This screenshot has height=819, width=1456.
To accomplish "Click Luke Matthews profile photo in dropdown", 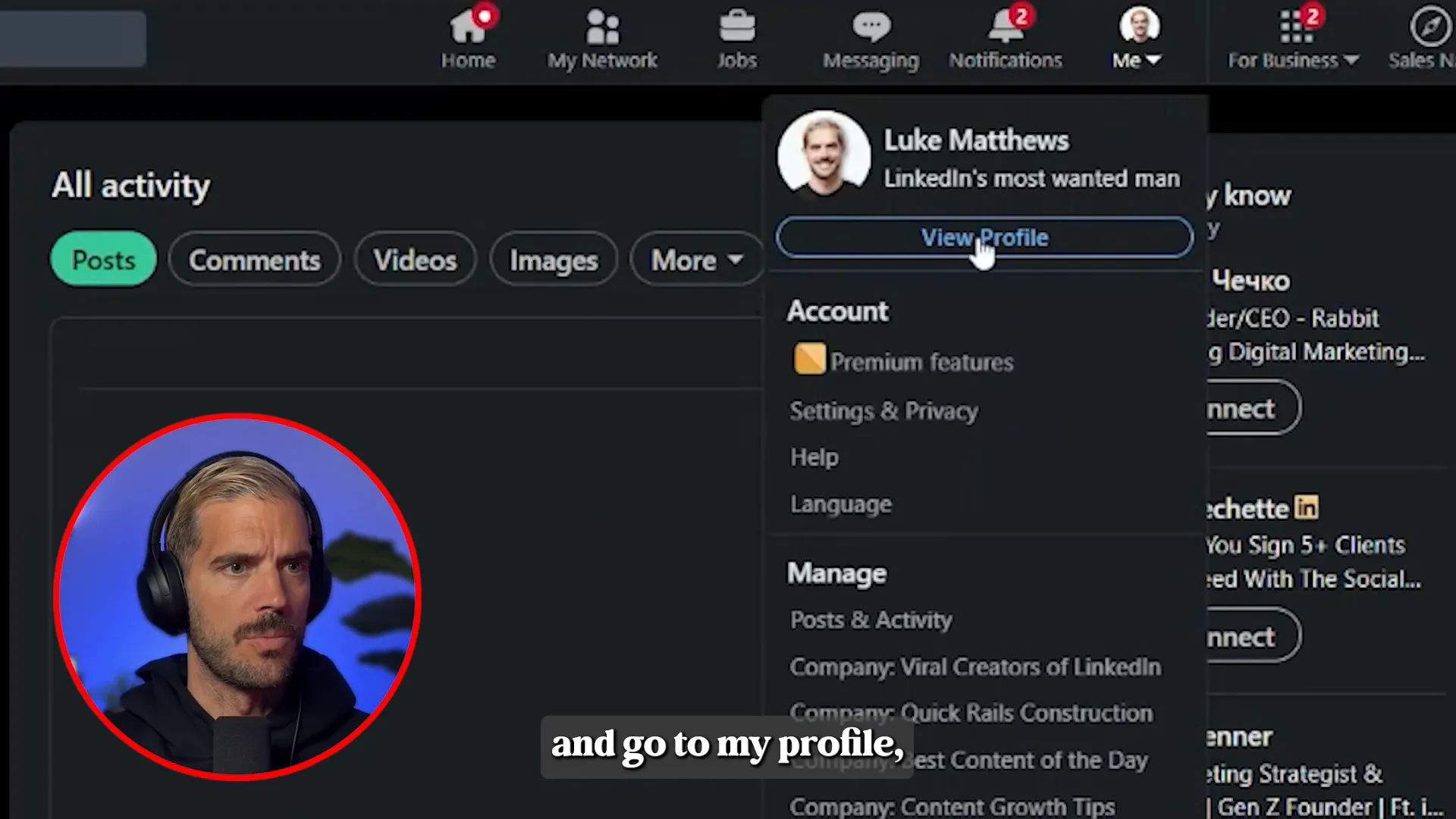I will [824, 154].
